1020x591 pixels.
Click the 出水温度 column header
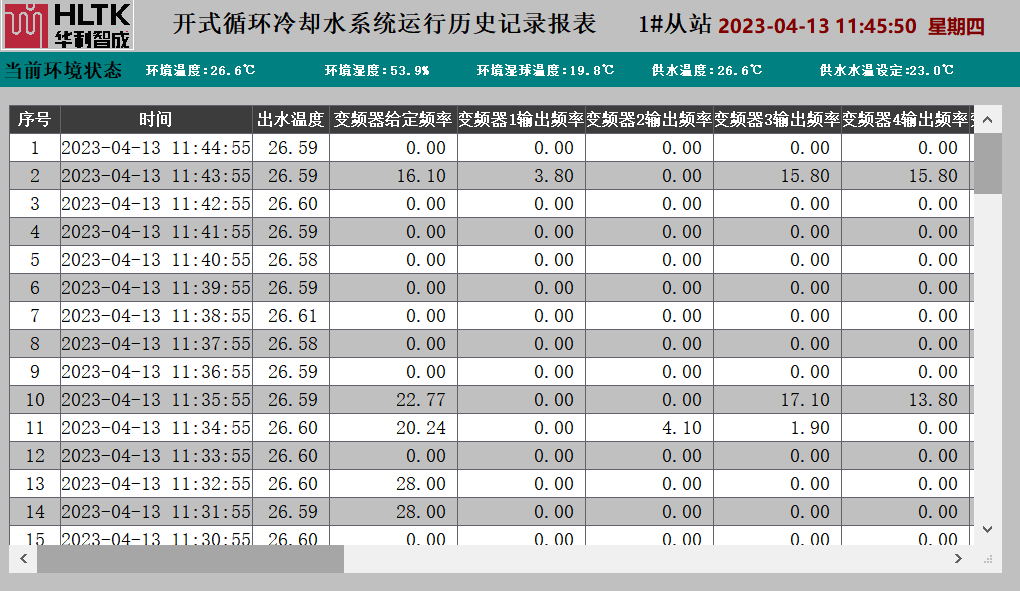point(291,120)
